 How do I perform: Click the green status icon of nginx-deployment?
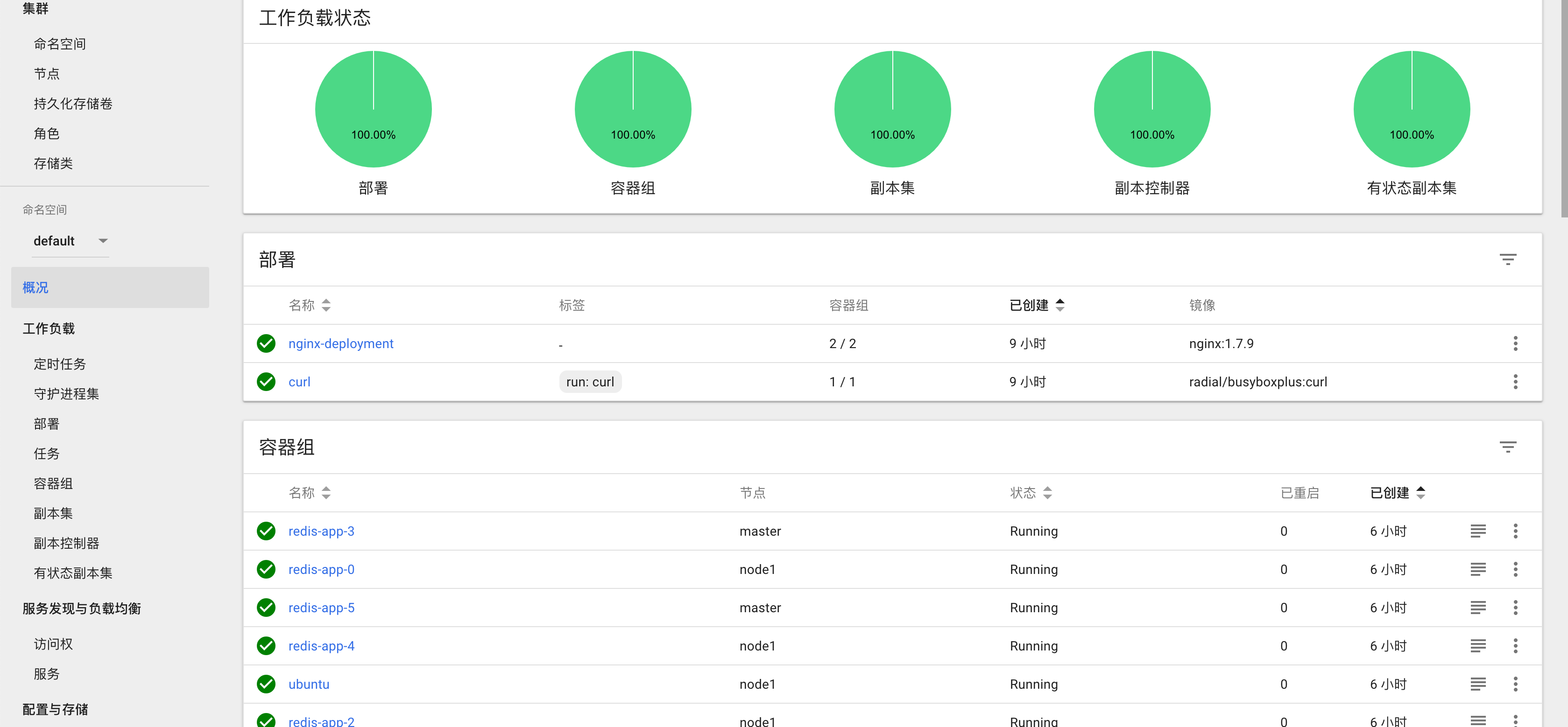(x=266, y=343)
